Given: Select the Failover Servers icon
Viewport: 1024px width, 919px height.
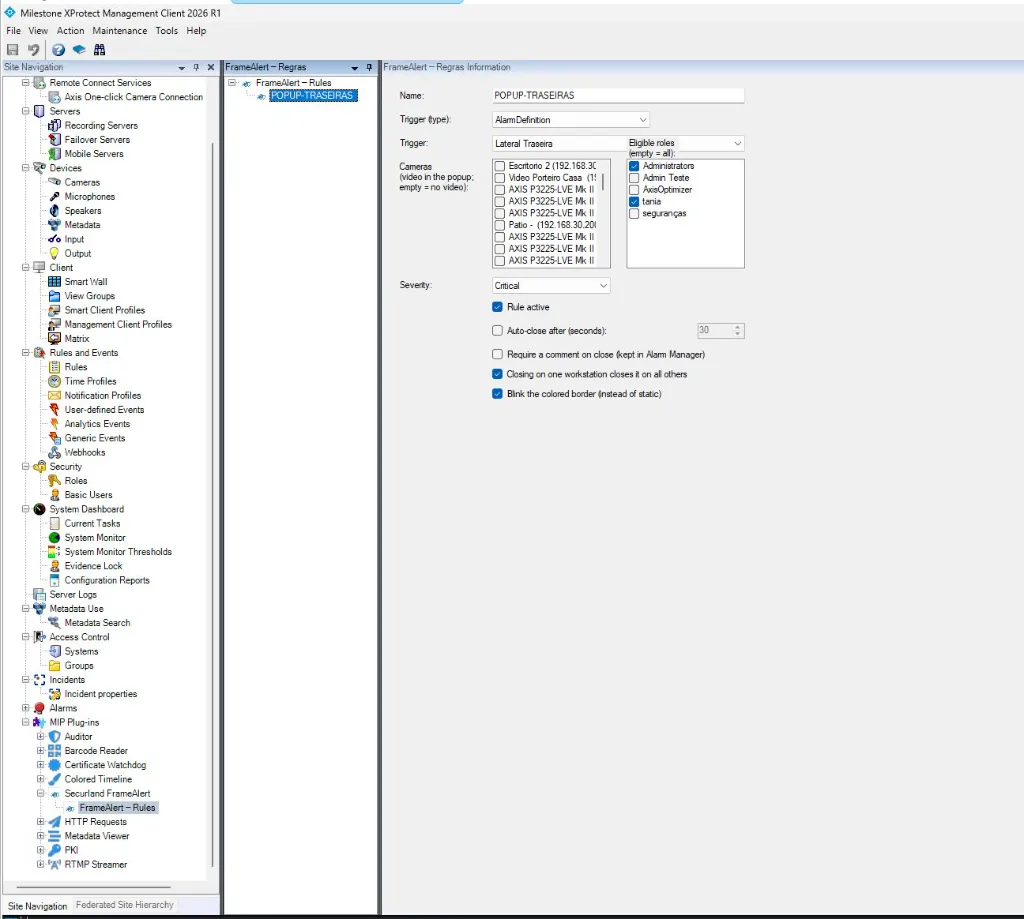Looking at the screenshot, I should click(x=55, y=140).
